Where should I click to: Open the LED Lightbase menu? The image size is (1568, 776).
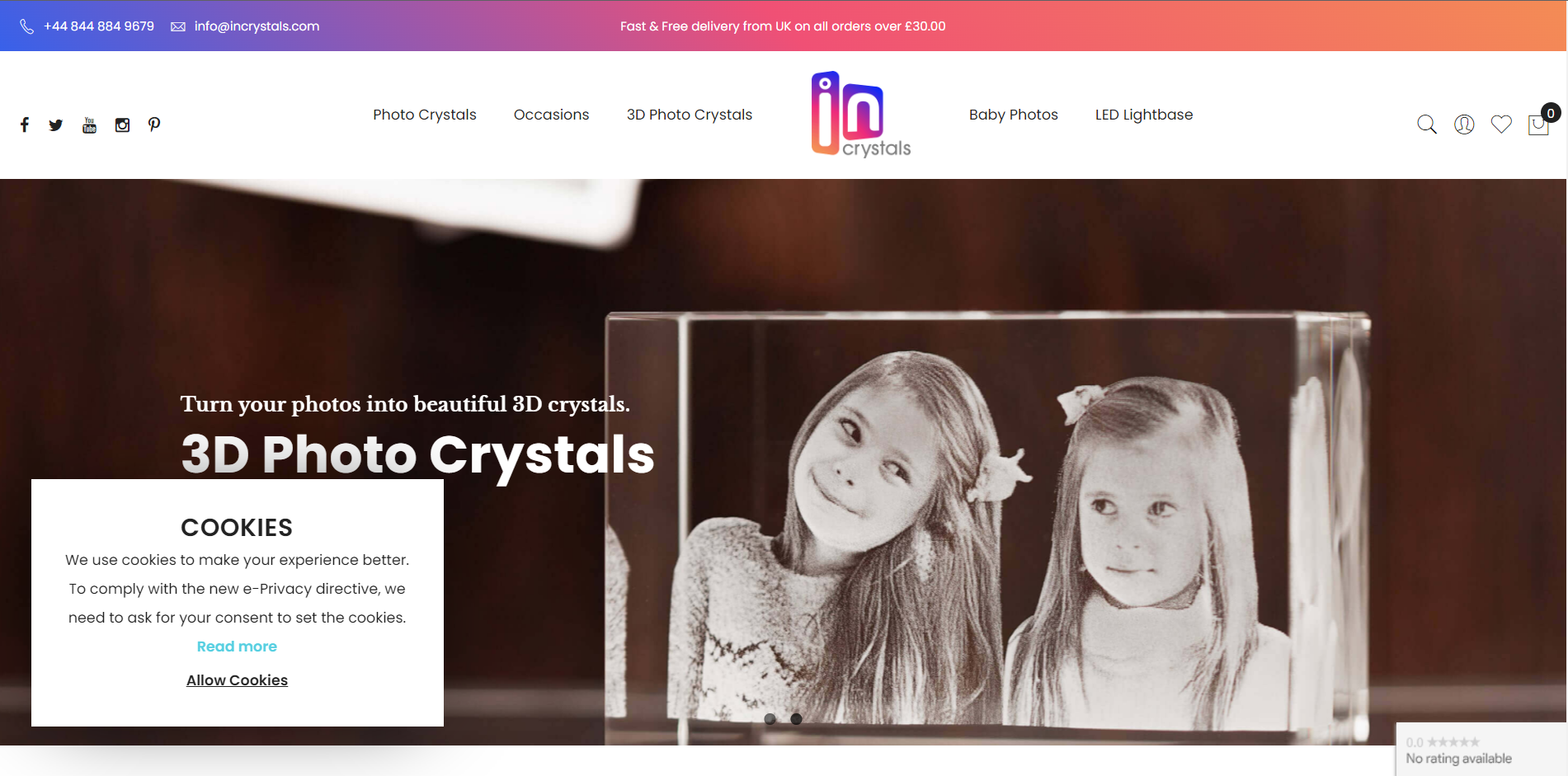pos(1144,115)
